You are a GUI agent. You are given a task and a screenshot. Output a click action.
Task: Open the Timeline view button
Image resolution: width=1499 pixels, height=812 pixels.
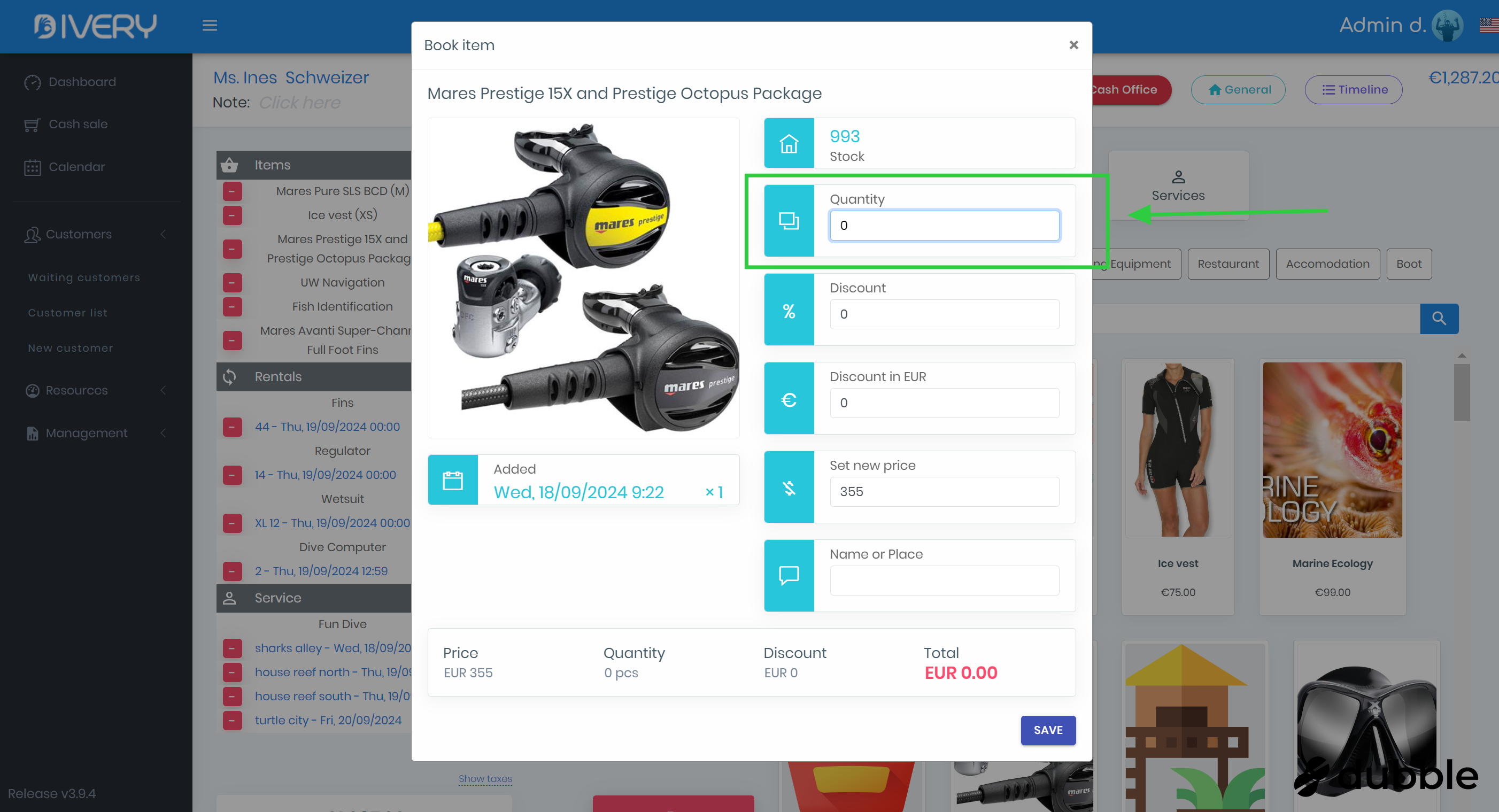coord(1353,90)
